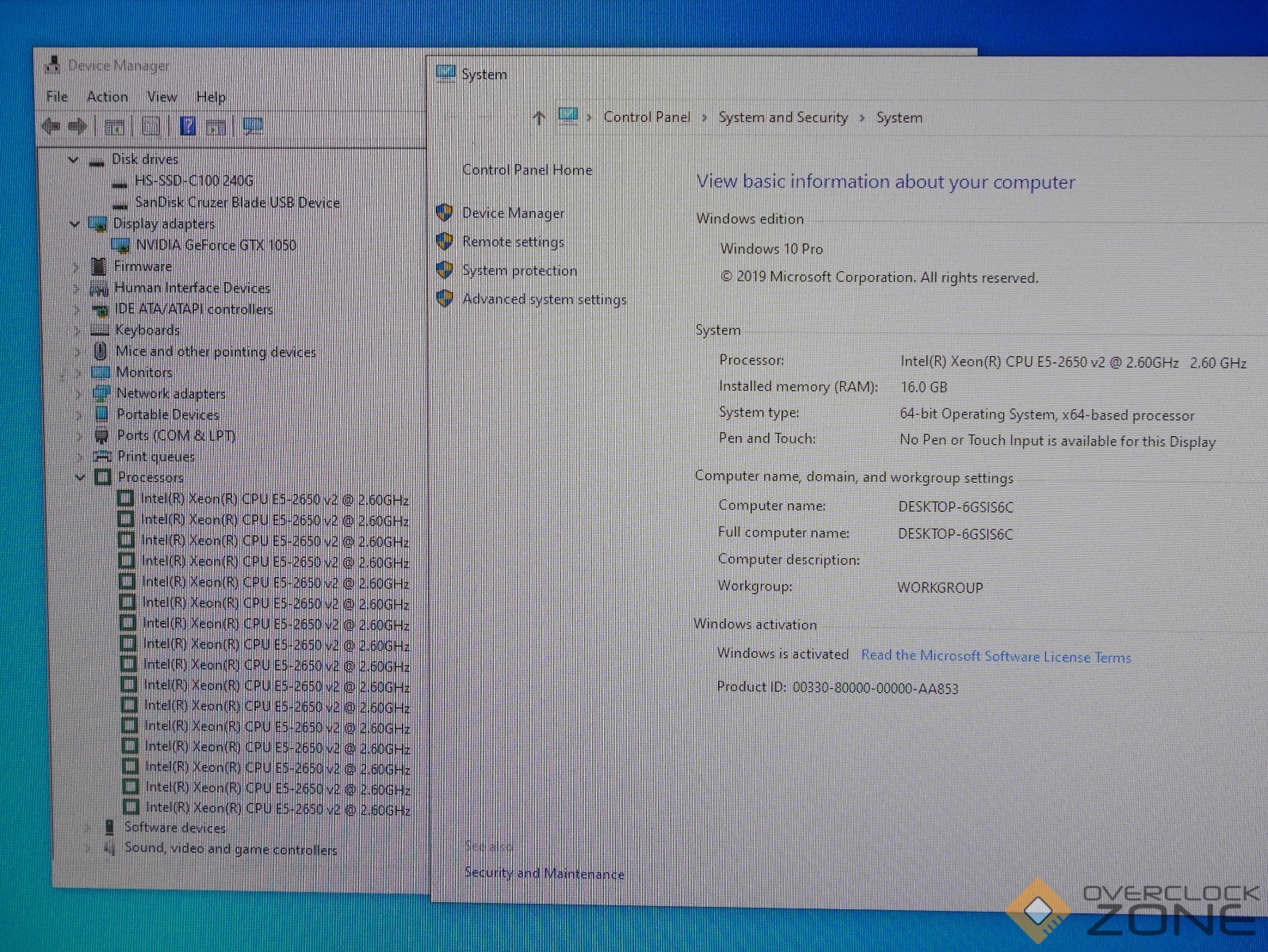
Task: Select the SanDisk Cruzer Blade USB Device
Action: coord(237,203)
